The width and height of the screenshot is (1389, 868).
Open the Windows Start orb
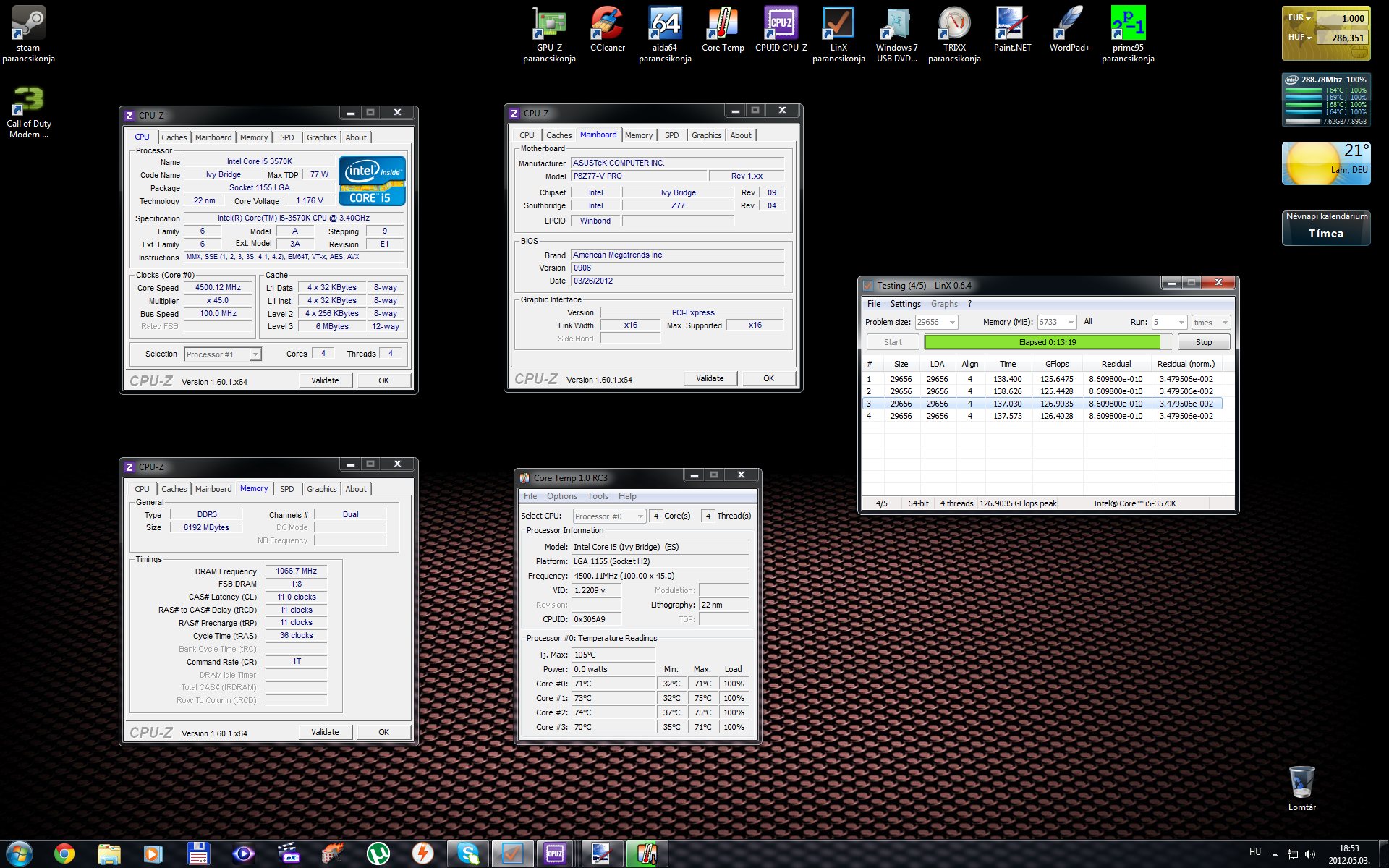pyautogui.click(x=20, y=854)
